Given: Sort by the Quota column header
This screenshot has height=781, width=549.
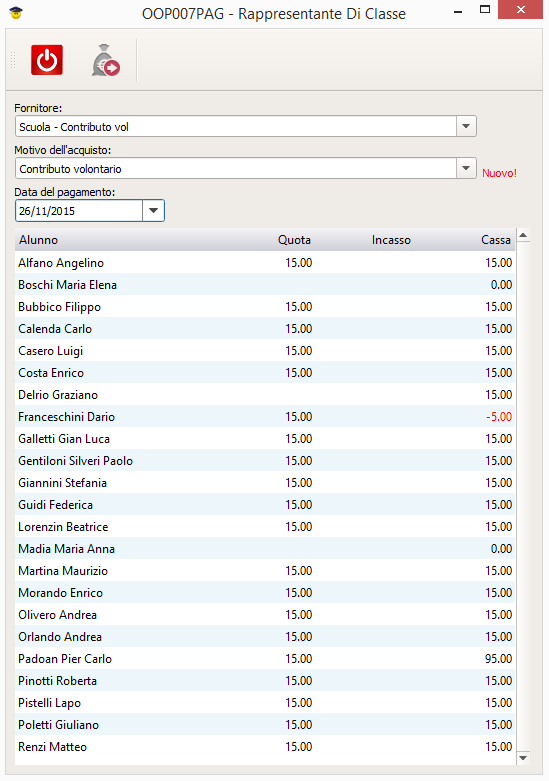Looking at the screenshot, I should tap(294, 240).
